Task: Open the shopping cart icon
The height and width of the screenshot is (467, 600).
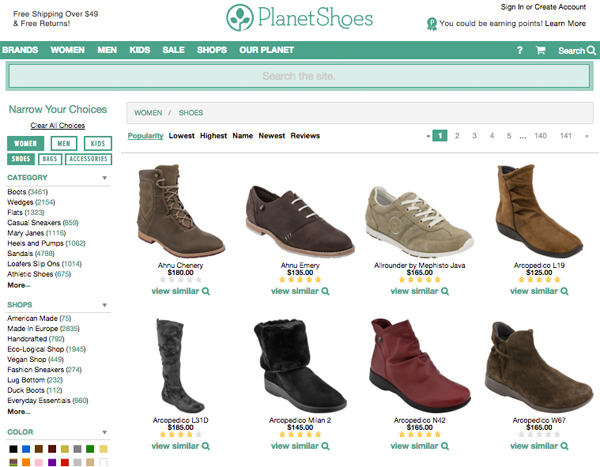Action: 541,50
